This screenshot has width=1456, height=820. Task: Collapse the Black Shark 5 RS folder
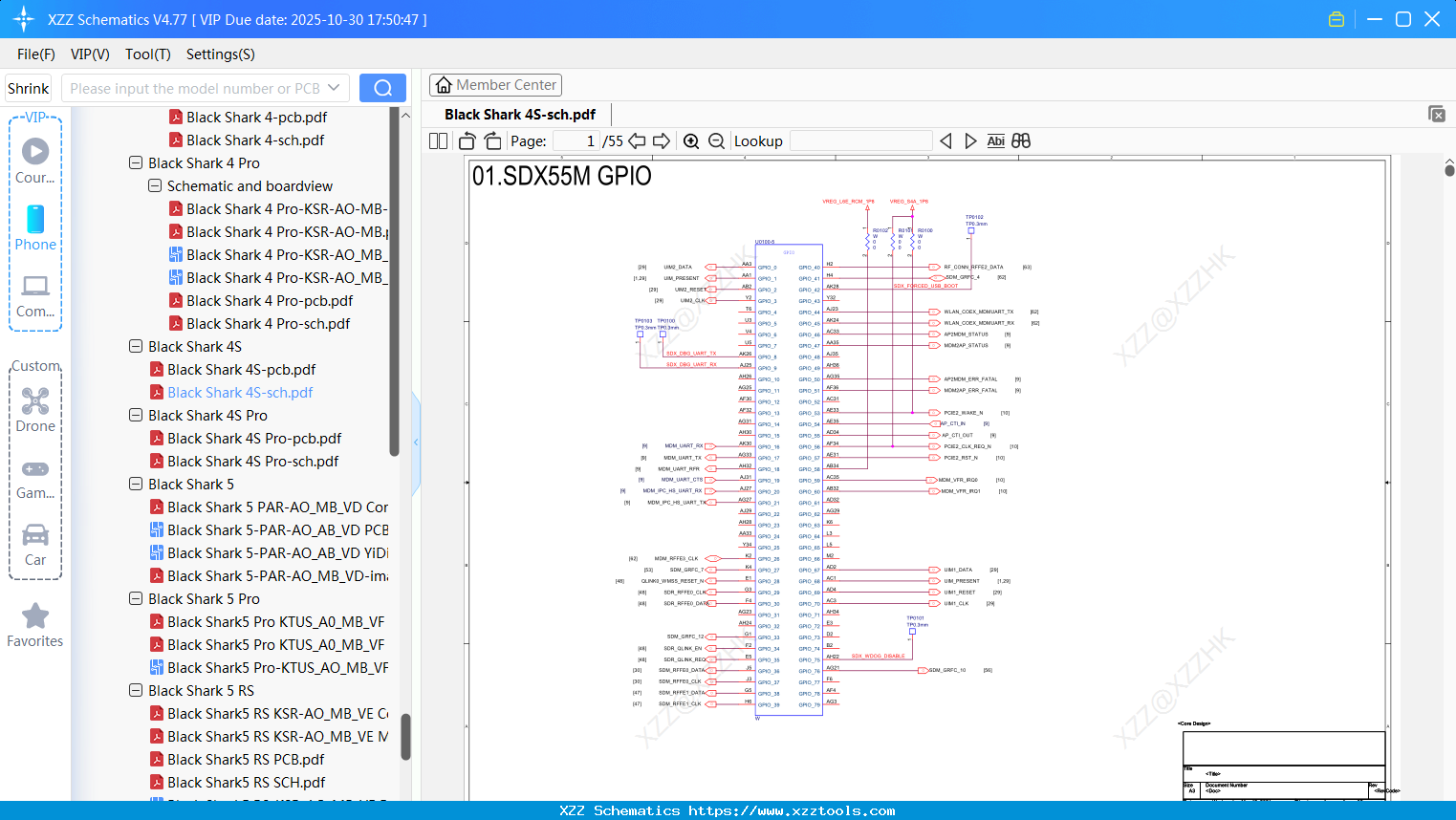coord(136,690)
